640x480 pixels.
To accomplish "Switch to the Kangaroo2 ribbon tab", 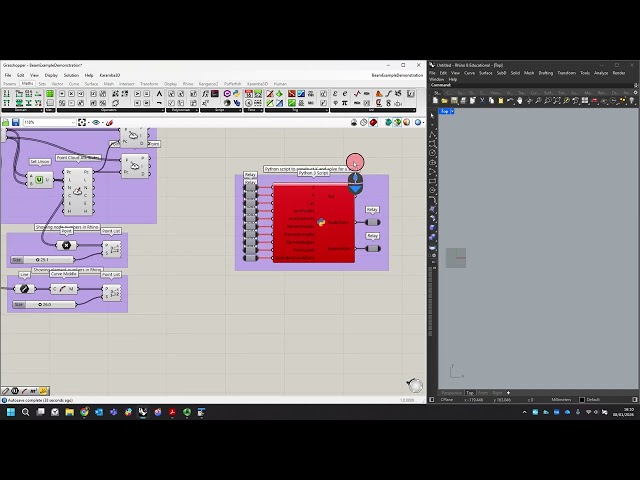I will click(209, 84).
